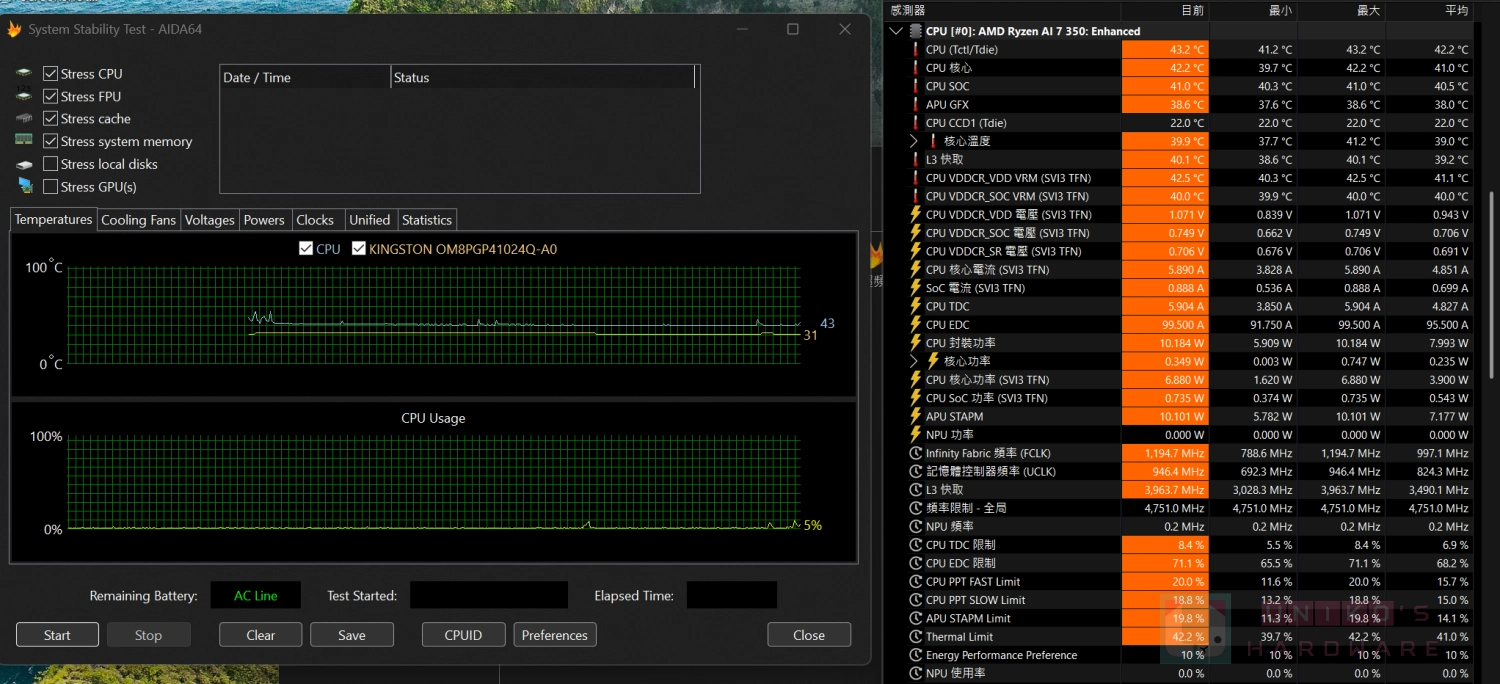Viewport: 1500px width, 684px height.
Task: Click the 最大 column header in HWiNFO
Action: point(1342,11)
